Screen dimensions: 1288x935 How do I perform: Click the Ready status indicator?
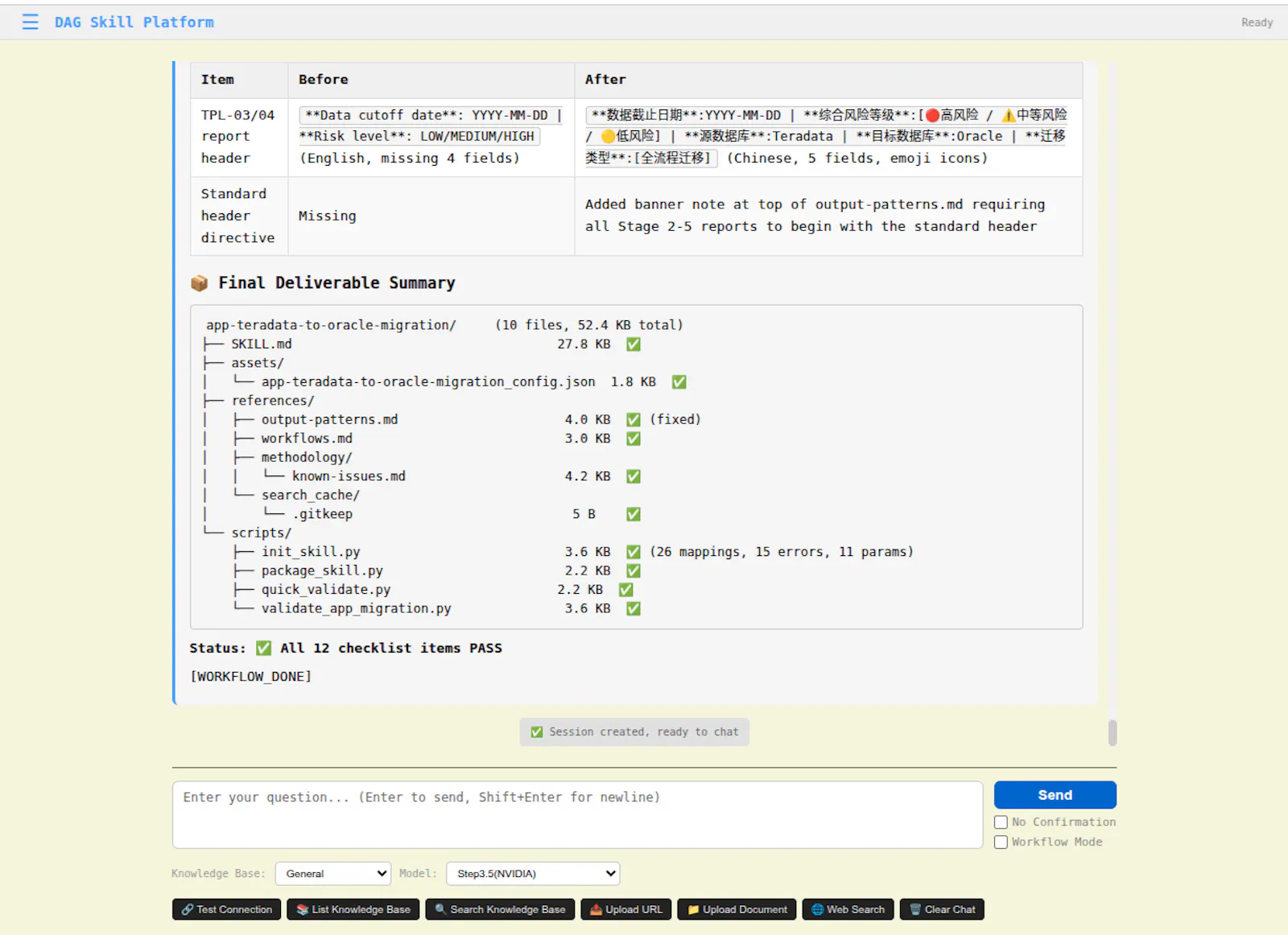(1257, 23)
